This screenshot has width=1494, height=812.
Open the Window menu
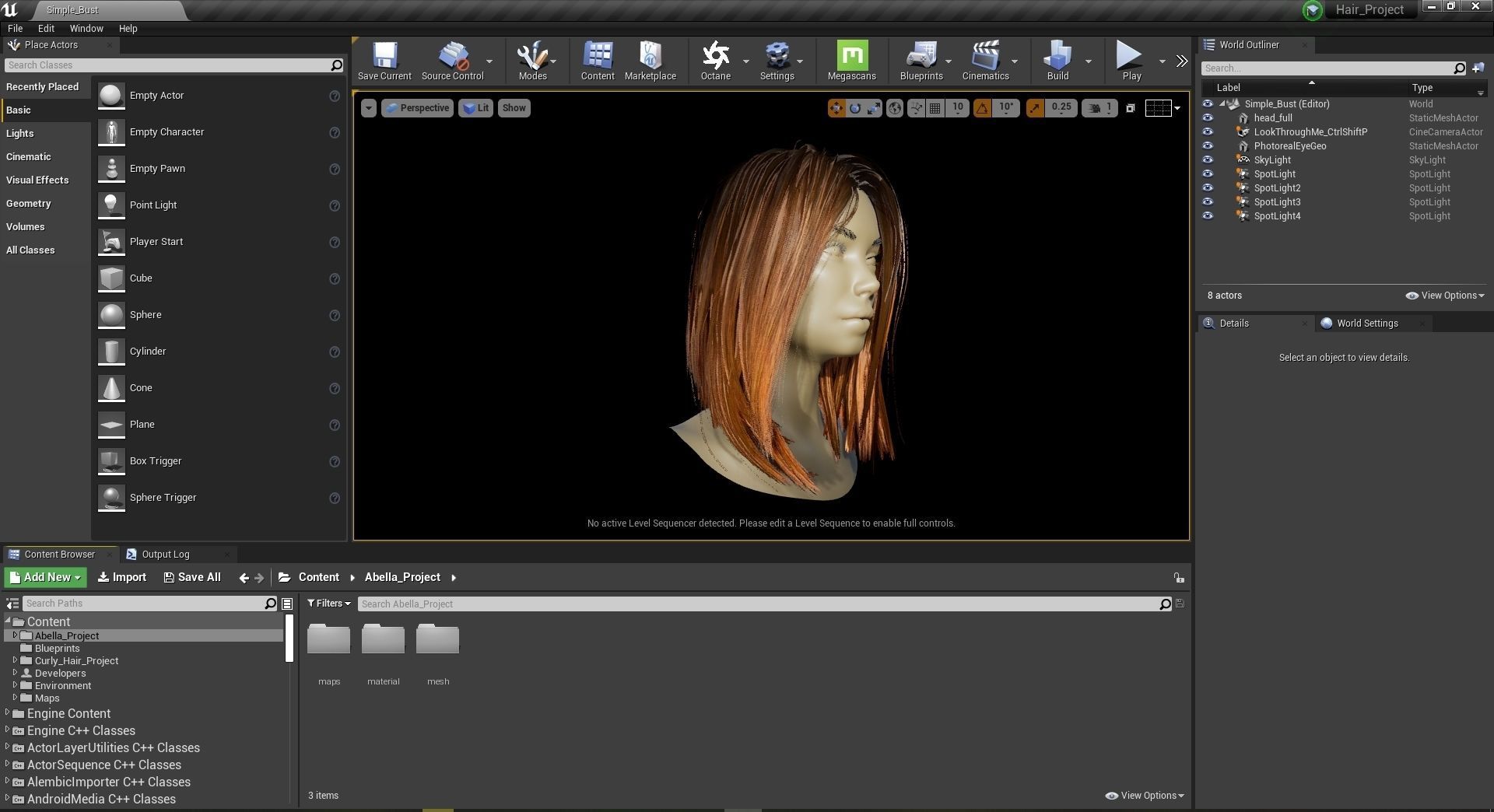point(86,28)
